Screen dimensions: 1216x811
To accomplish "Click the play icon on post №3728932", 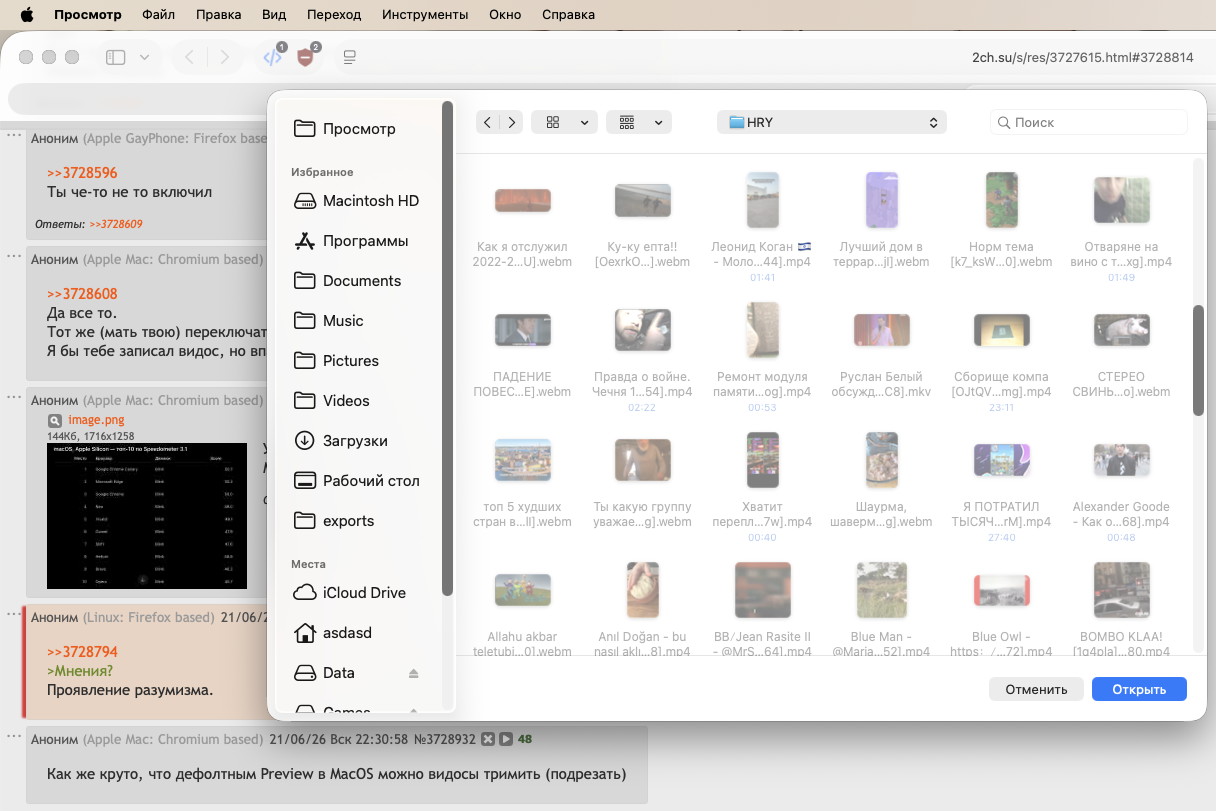I will coord(506,740).
